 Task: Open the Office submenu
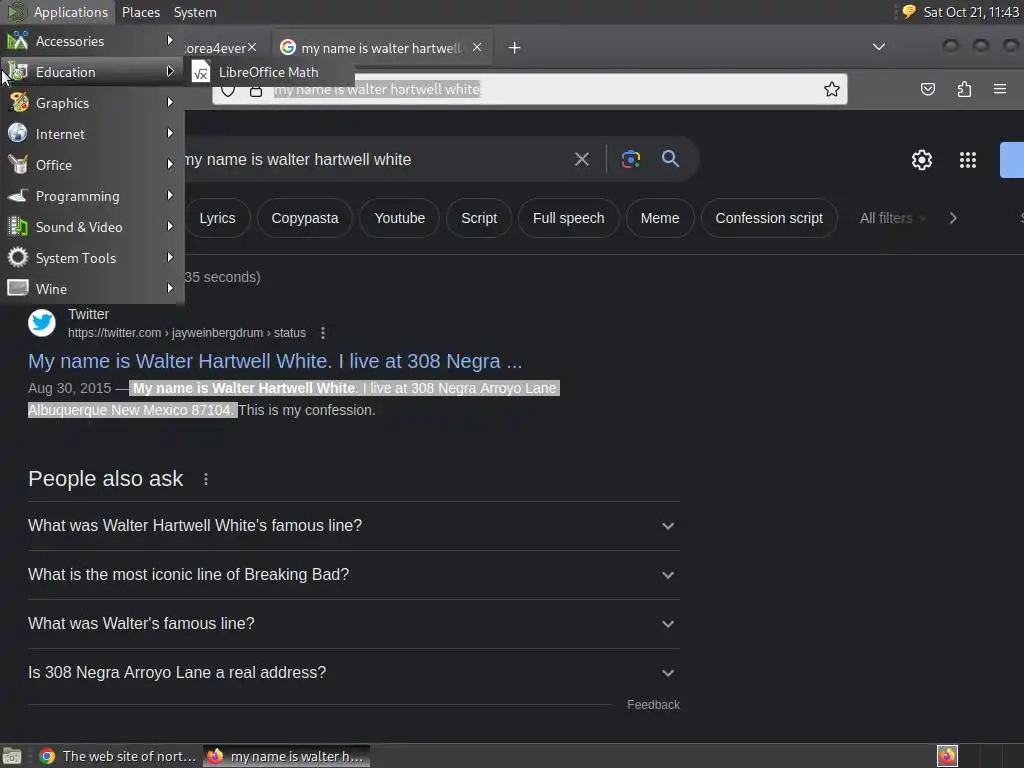pos(91,165)
